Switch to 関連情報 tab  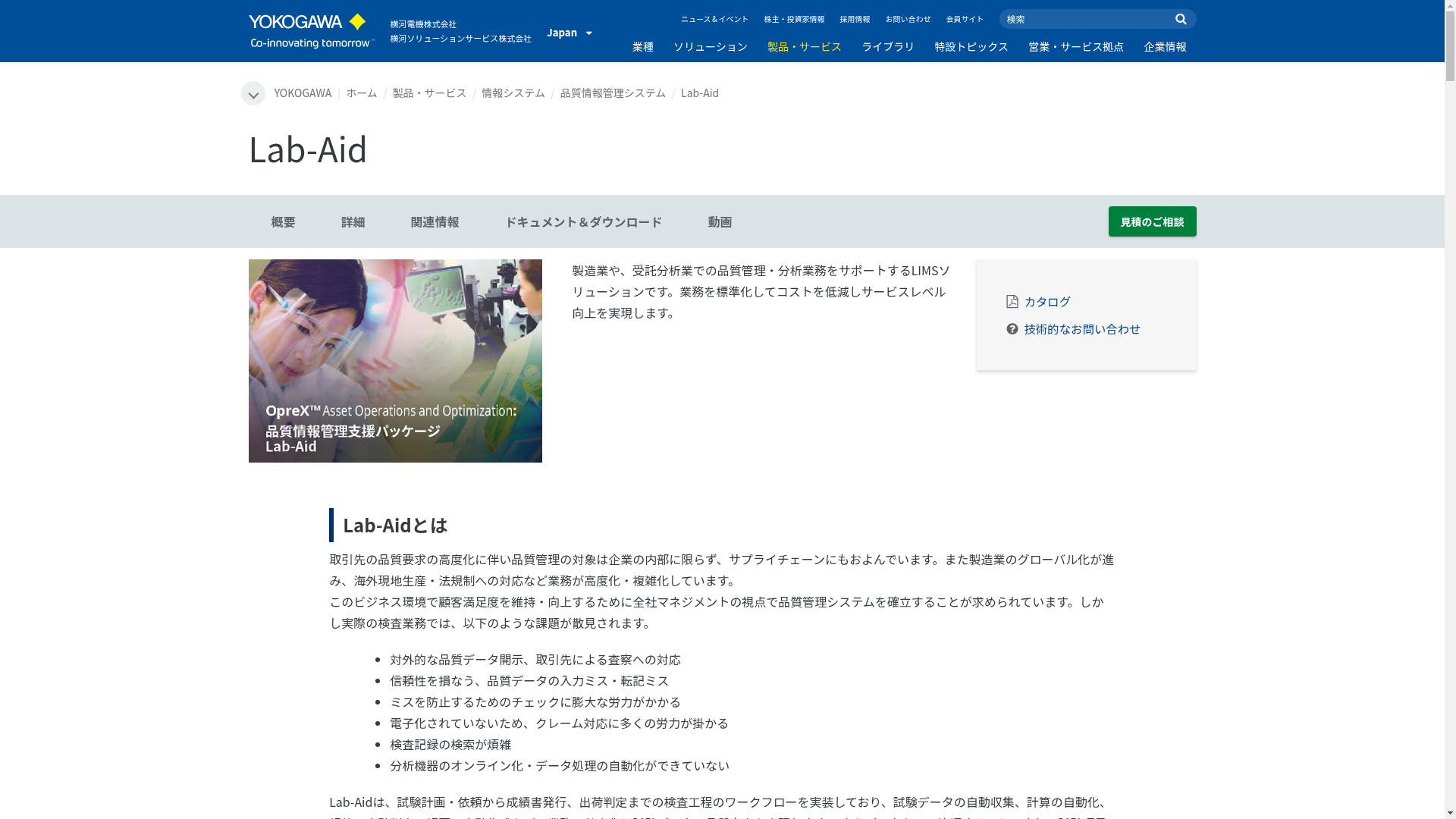435,221
